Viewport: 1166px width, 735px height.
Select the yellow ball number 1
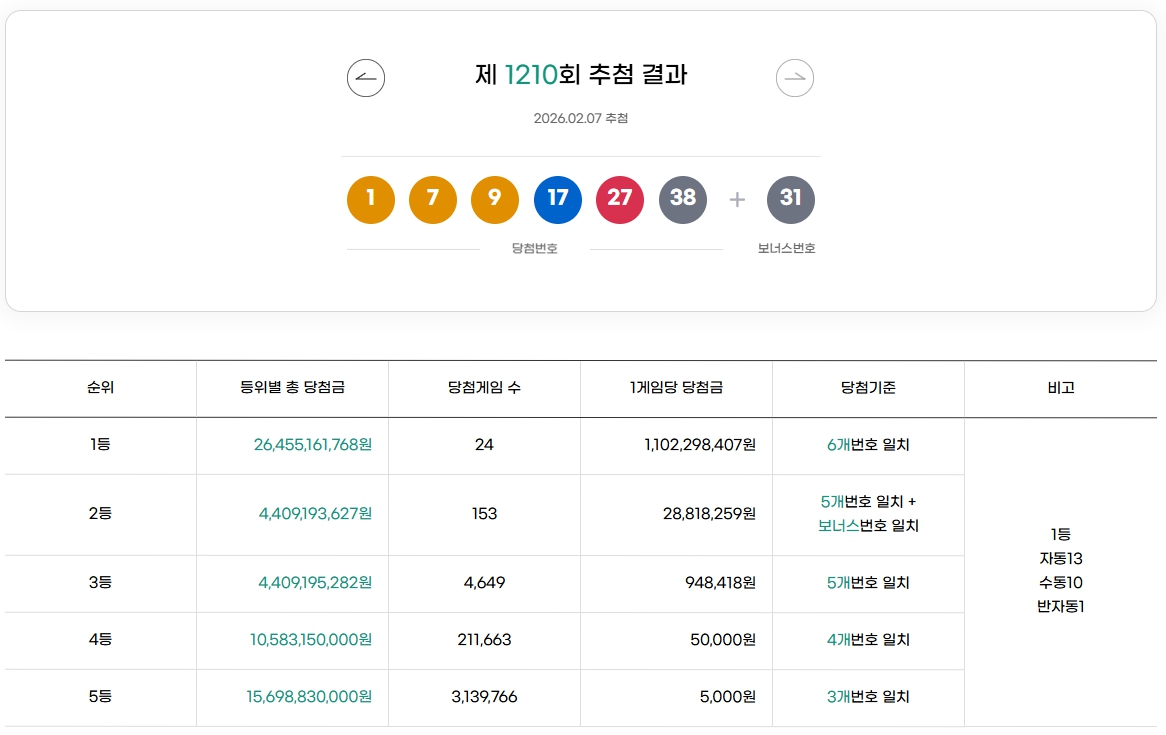coord(370,199)
